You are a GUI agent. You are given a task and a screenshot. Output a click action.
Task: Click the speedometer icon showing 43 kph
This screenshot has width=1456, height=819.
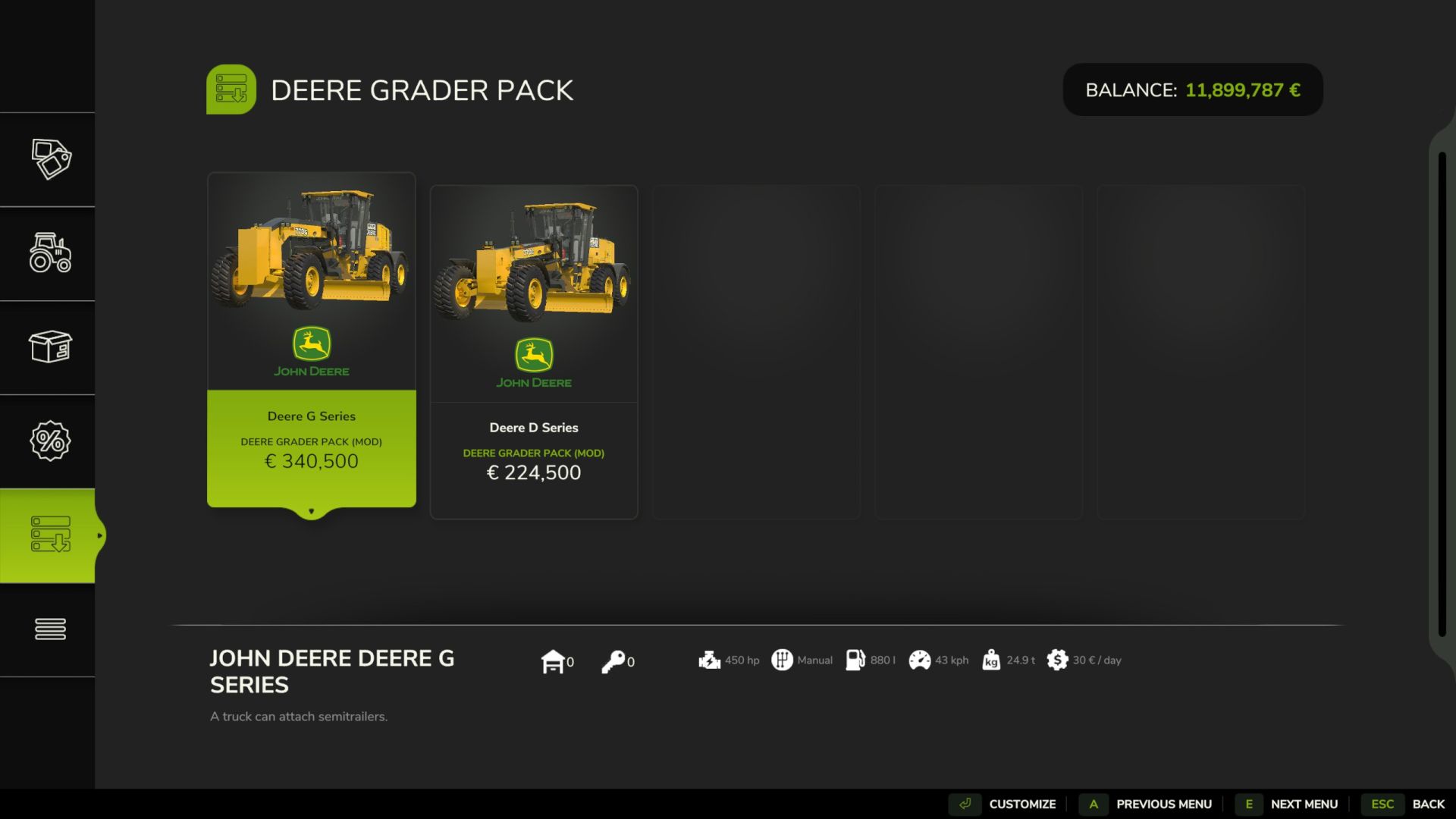point(920,660)
